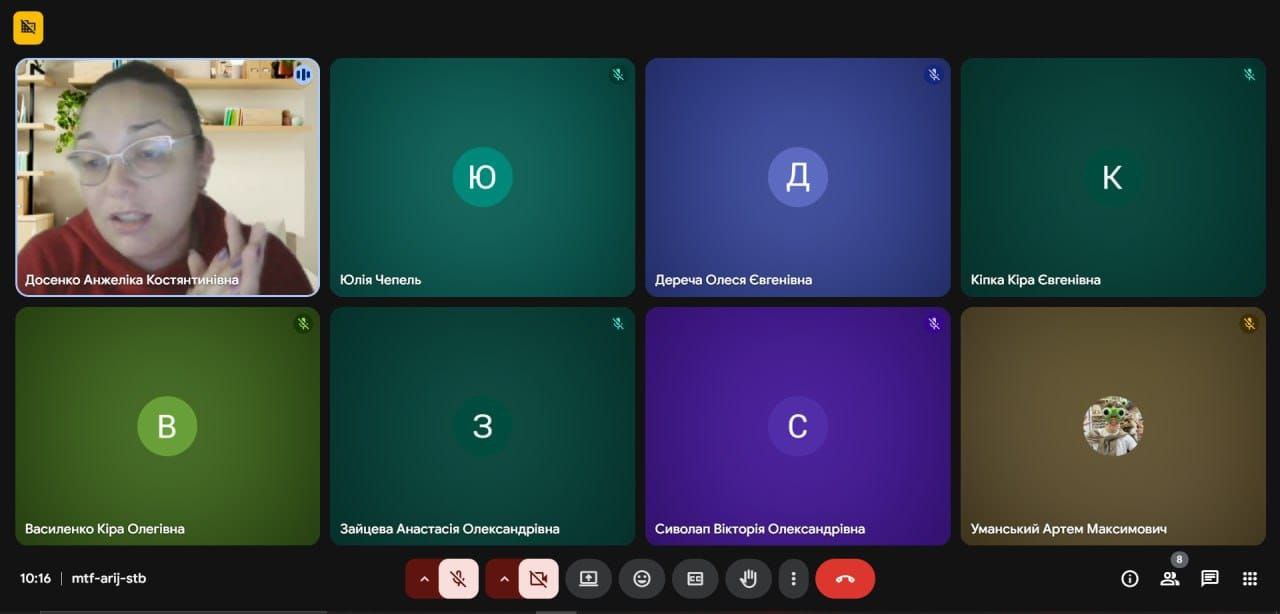
Task: Click the Юлія Чепель avatar circle
Action: pyautogui.click(x=482, y=177)
